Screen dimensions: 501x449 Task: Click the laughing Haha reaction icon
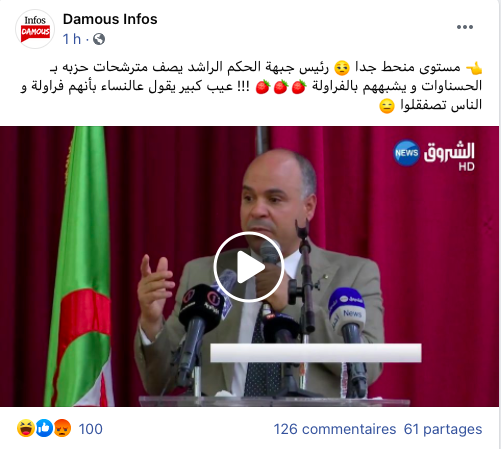(x=26, y=428)
